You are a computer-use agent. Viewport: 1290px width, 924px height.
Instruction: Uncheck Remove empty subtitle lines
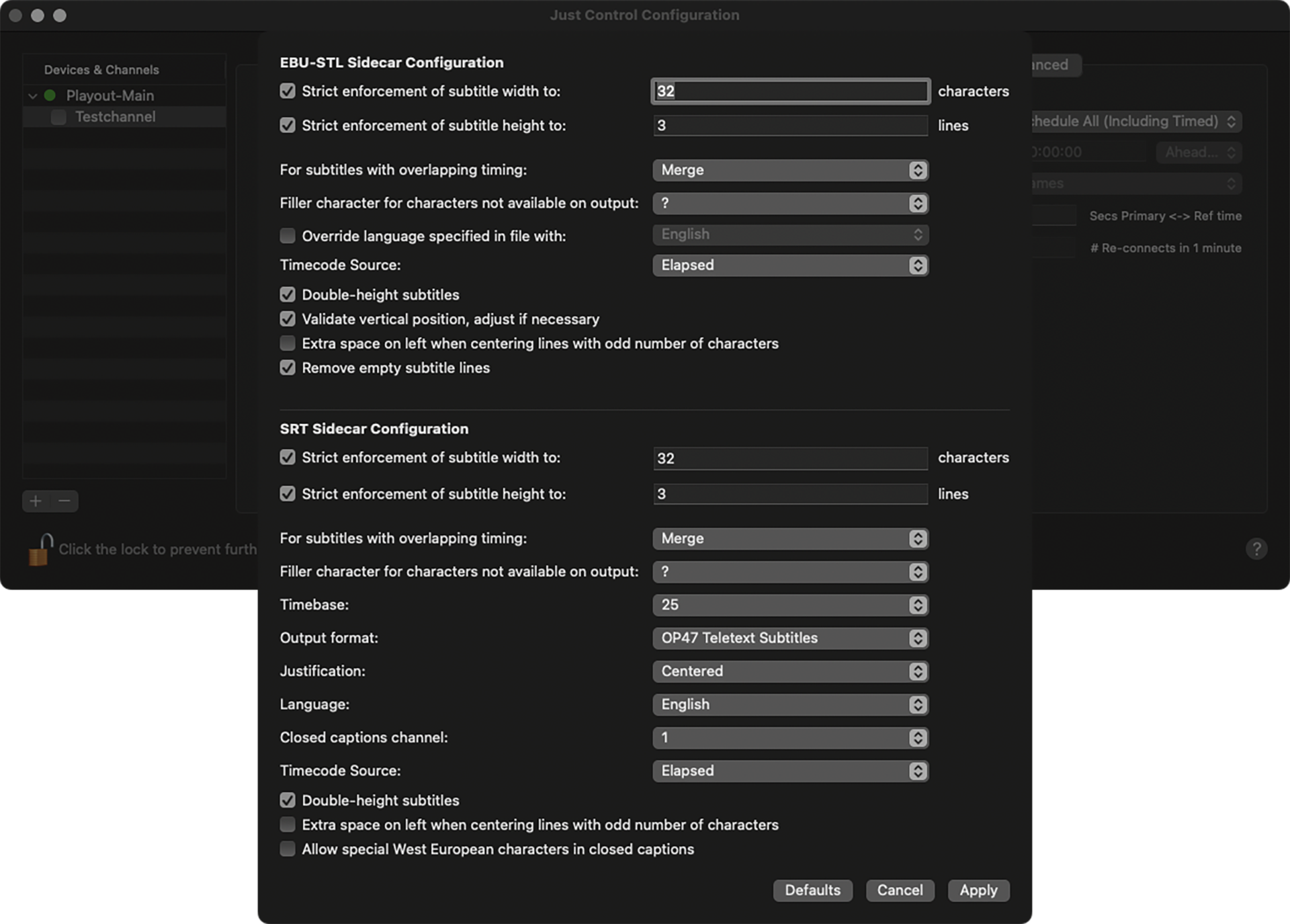pyautogui.click(x=288, y=368)
